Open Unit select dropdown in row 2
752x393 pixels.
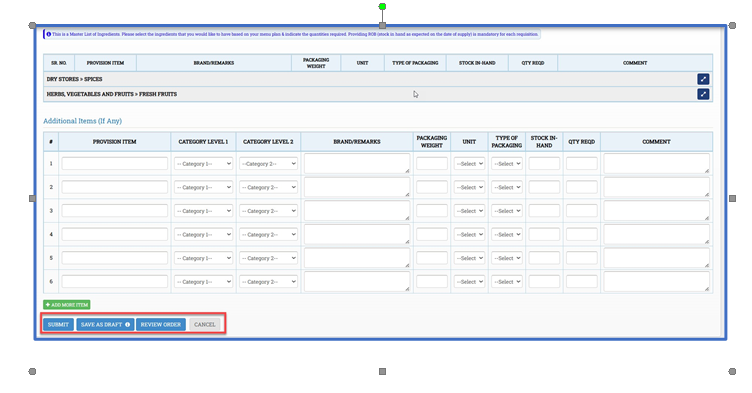click(x=469, y=188)
